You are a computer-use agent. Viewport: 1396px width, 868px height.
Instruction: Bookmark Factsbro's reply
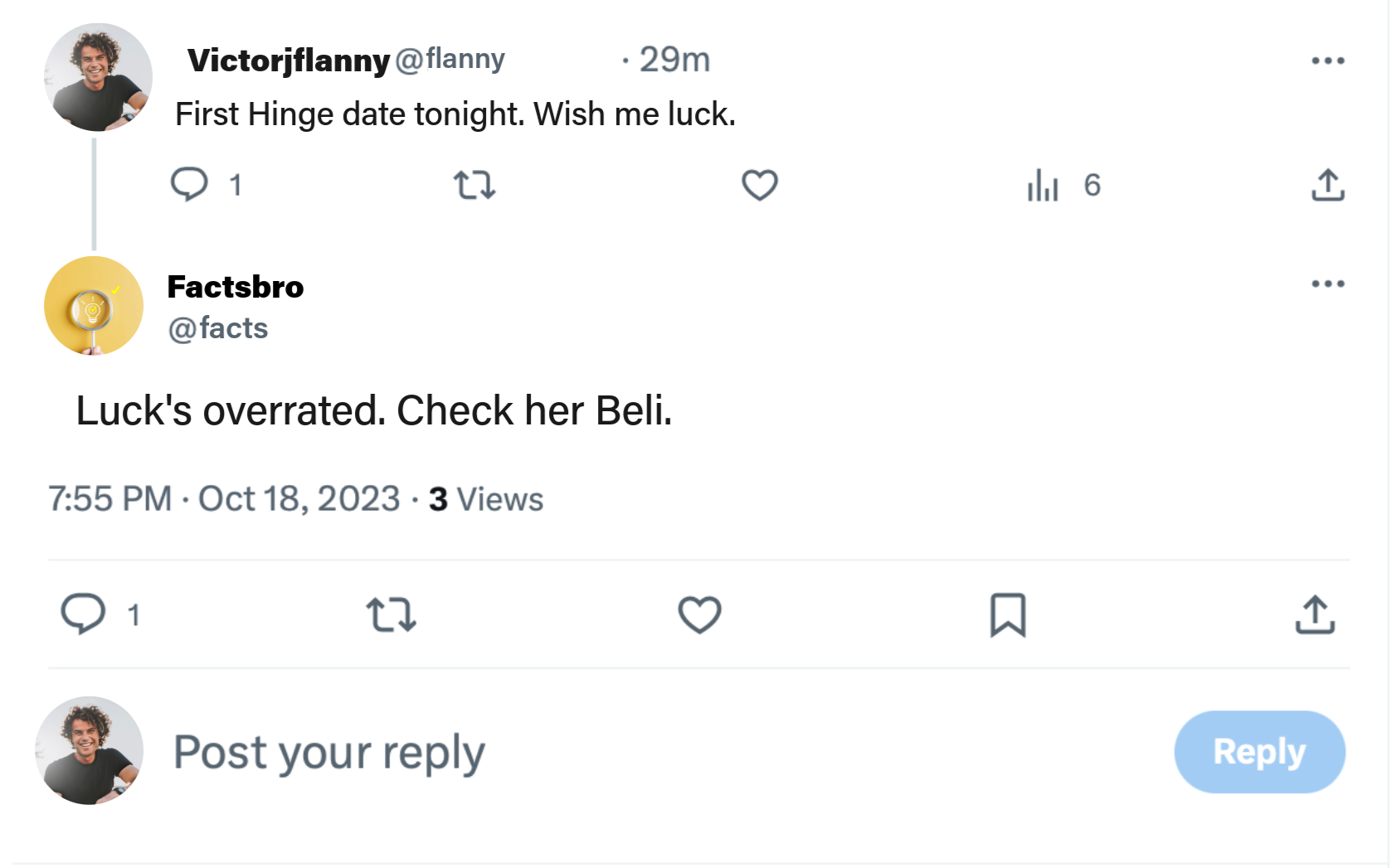tap(1008, 614)
